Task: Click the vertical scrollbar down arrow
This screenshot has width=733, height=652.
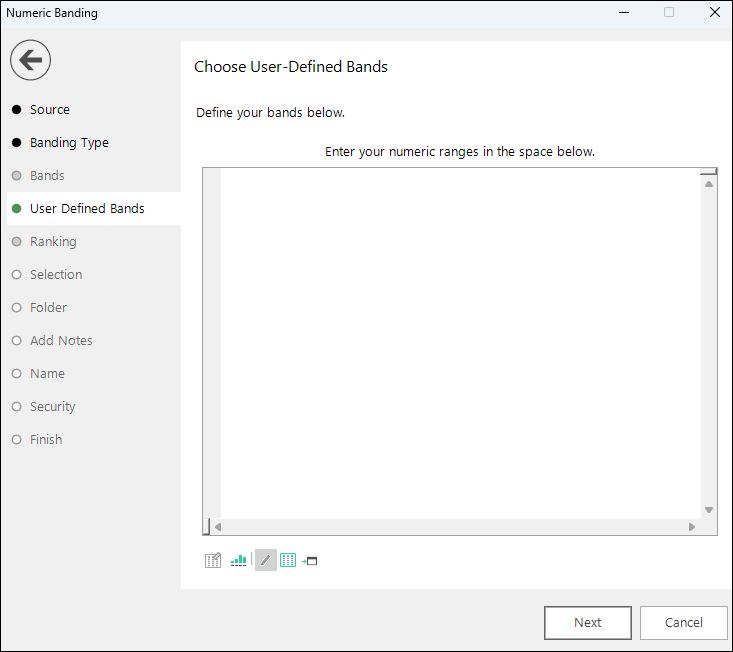Action: [709, 510]
